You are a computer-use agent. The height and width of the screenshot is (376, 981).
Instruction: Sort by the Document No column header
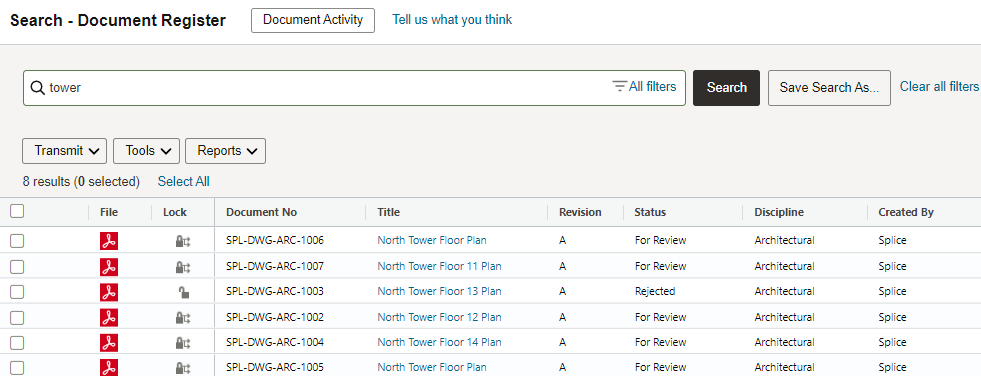pos(262,212)
